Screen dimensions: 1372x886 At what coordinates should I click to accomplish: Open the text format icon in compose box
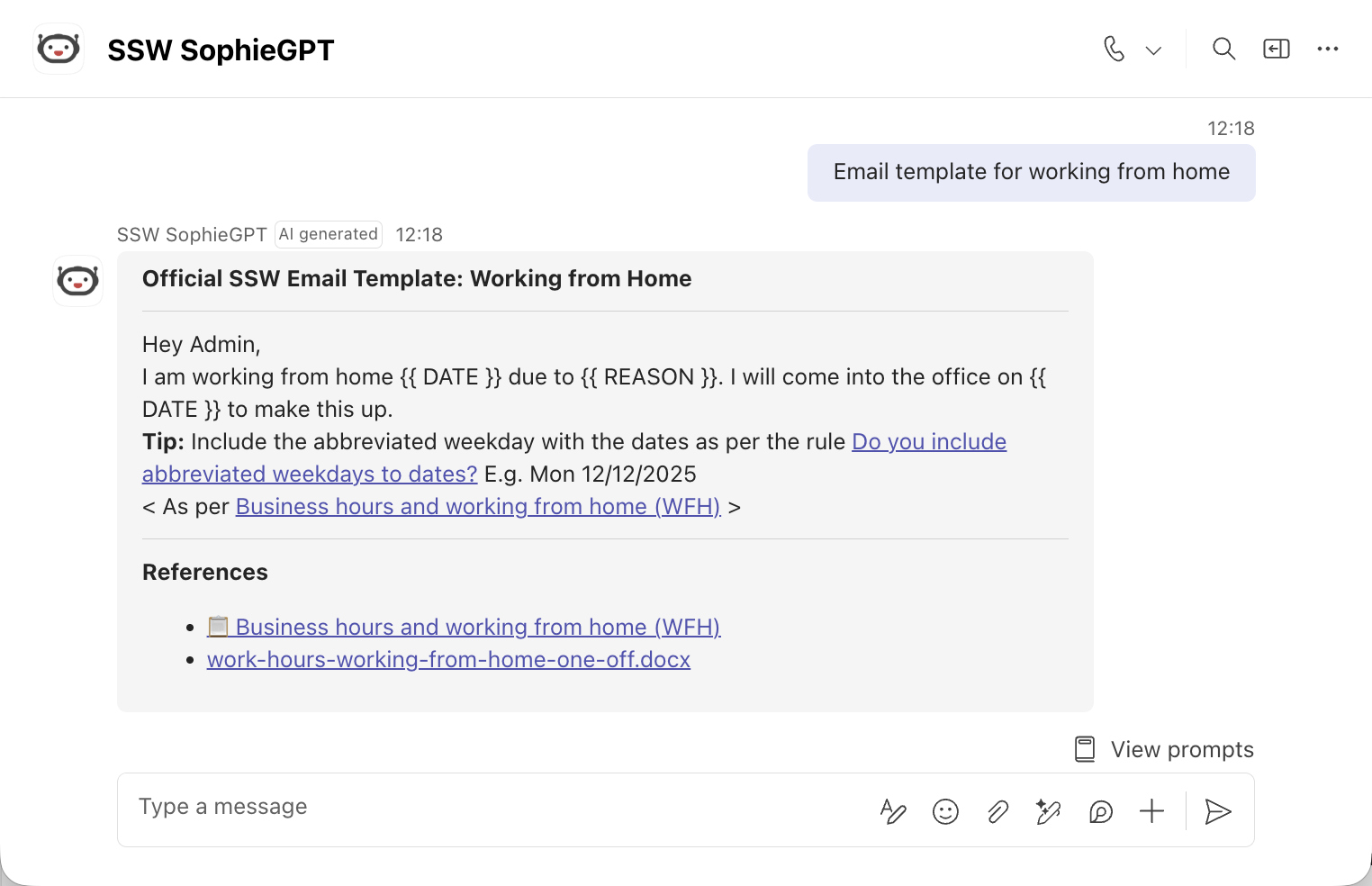[x=893, y=811]
